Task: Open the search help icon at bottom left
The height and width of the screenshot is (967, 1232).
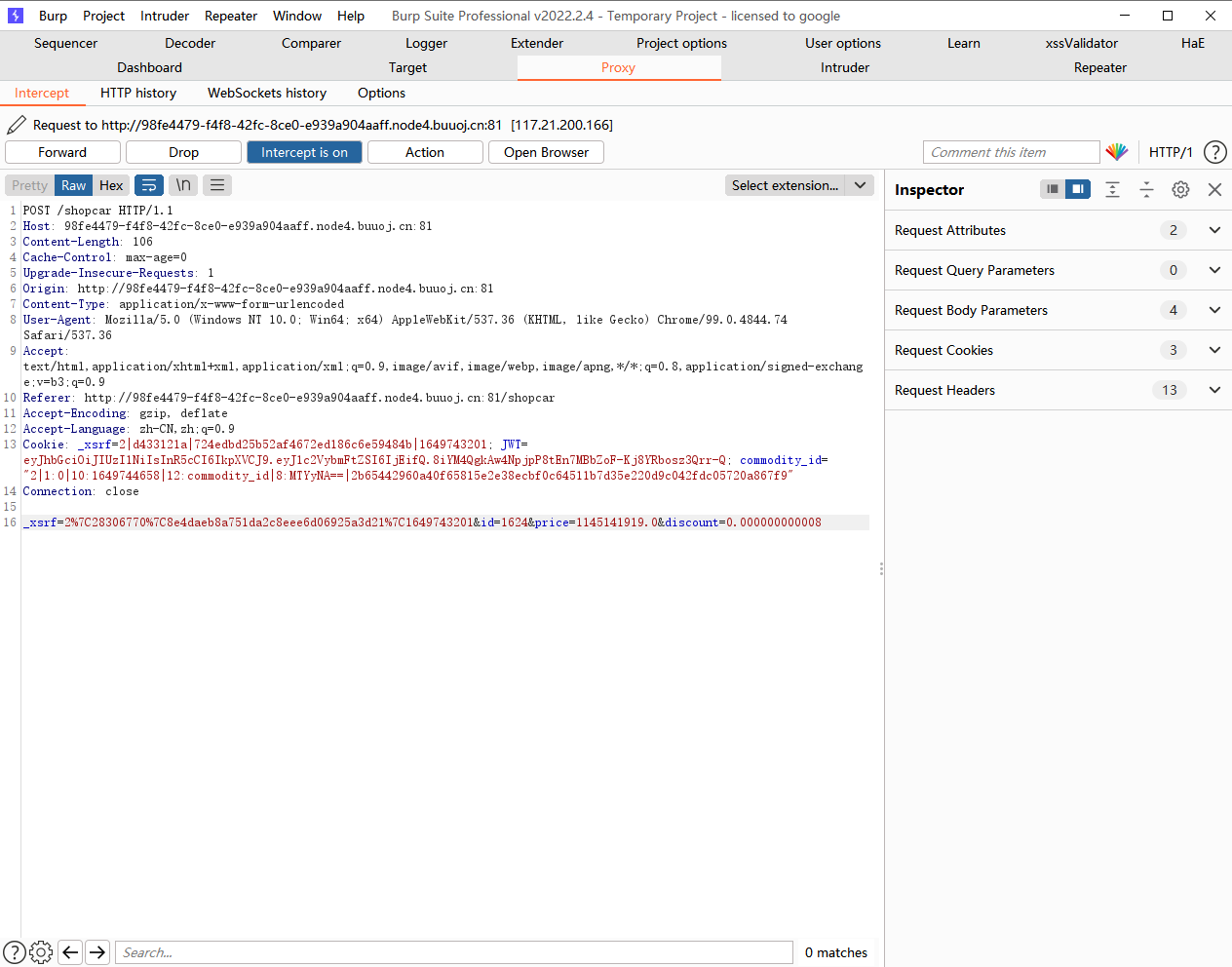Action: coord(15,952)
